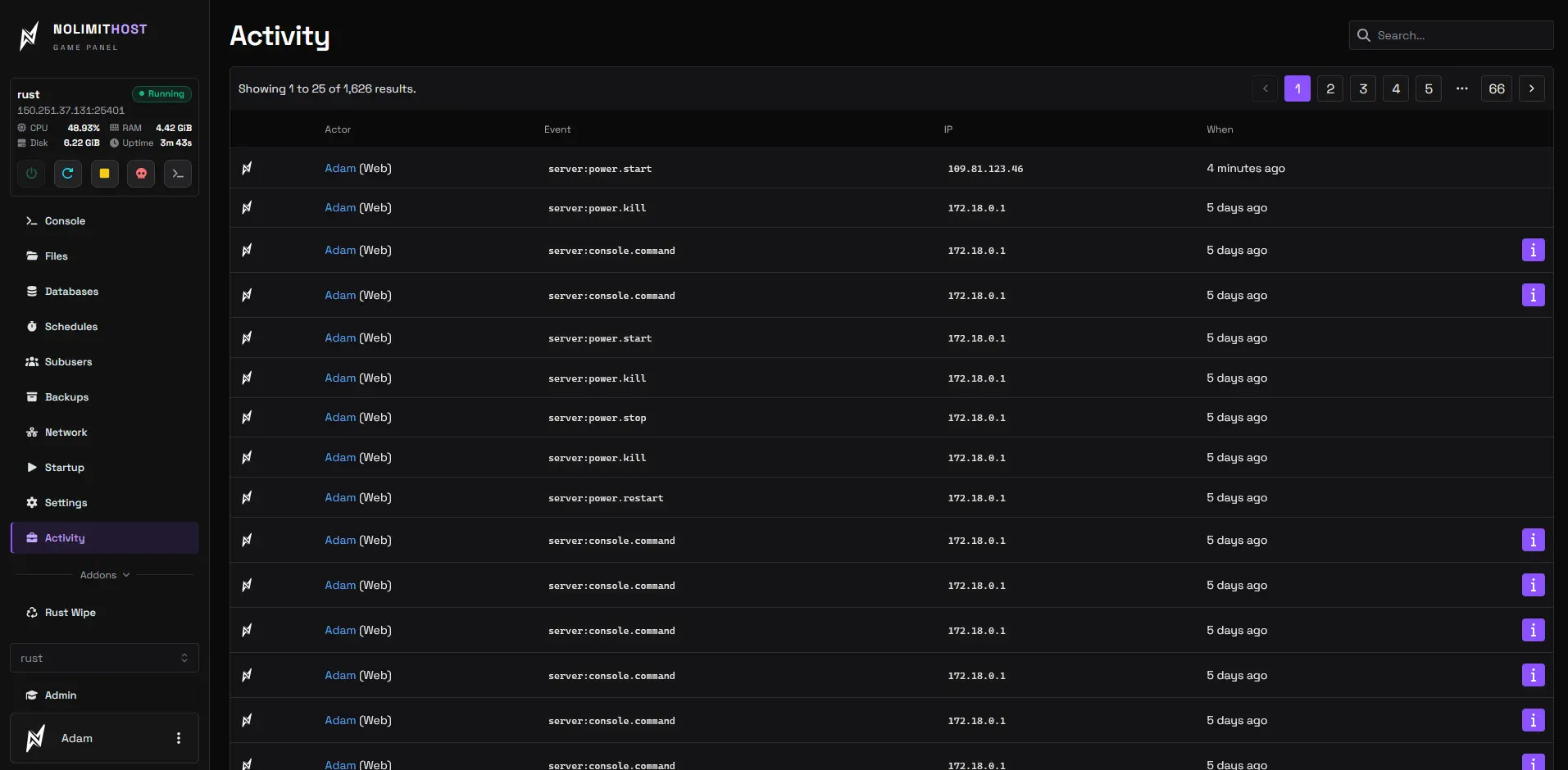Collapse the Addons section chevron
The image size is (1568, 770).
tap(126, 575)
